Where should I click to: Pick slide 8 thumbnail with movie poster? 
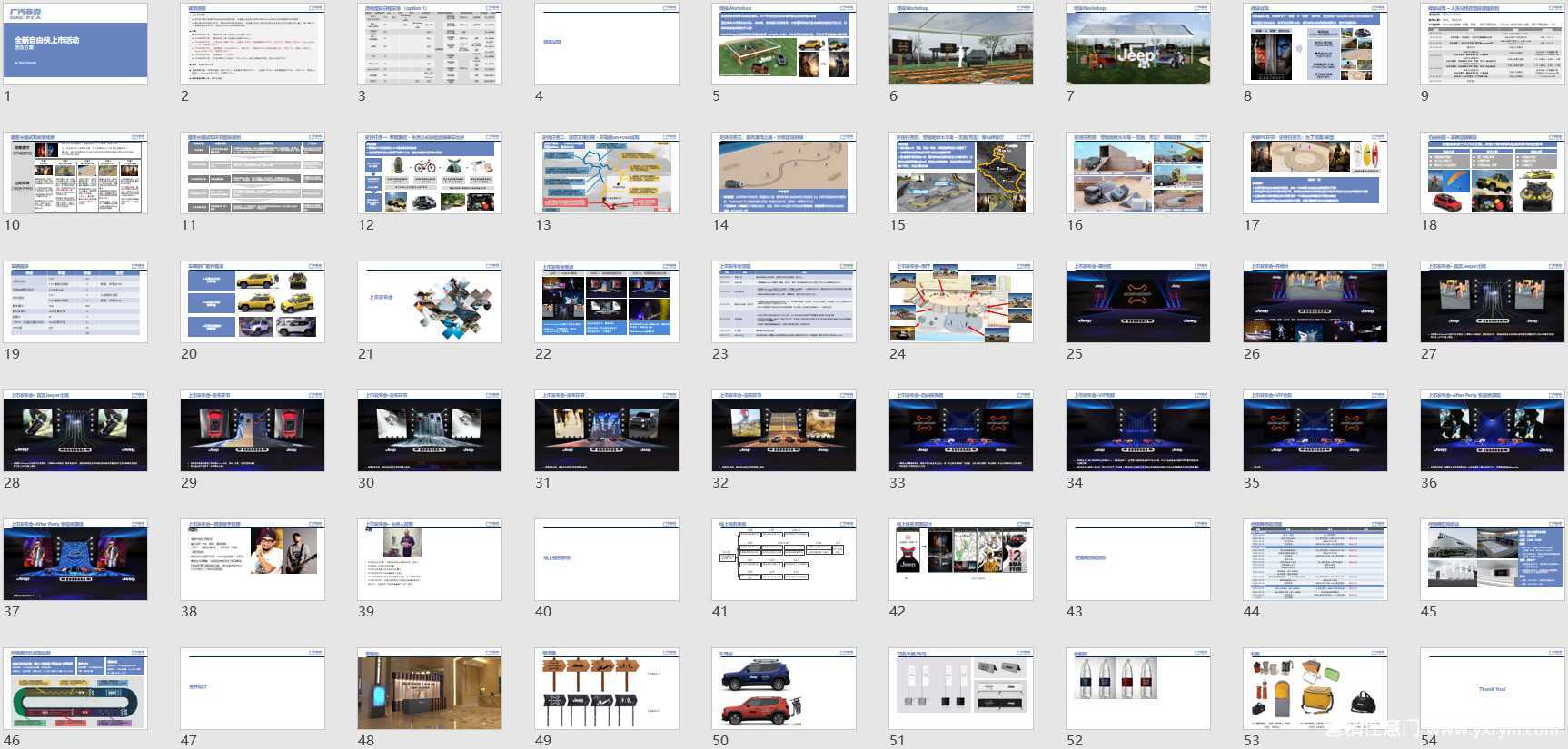coord(1315,44)
